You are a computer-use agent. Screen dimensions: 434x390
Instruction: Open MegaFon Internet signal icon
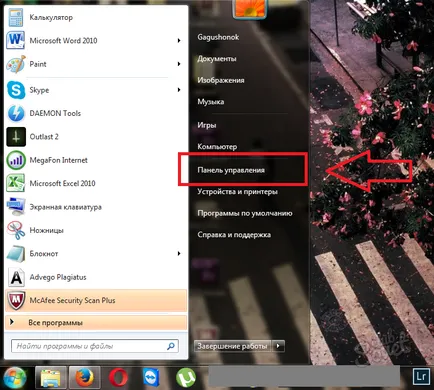click(16, 160)
